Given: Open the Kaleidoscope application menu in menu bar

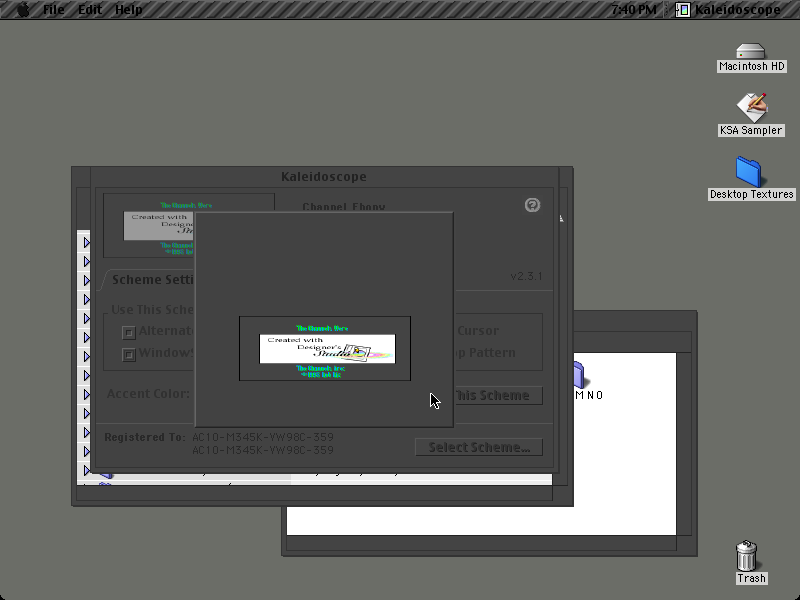Looking at the screenshot, I should [730, 9].
